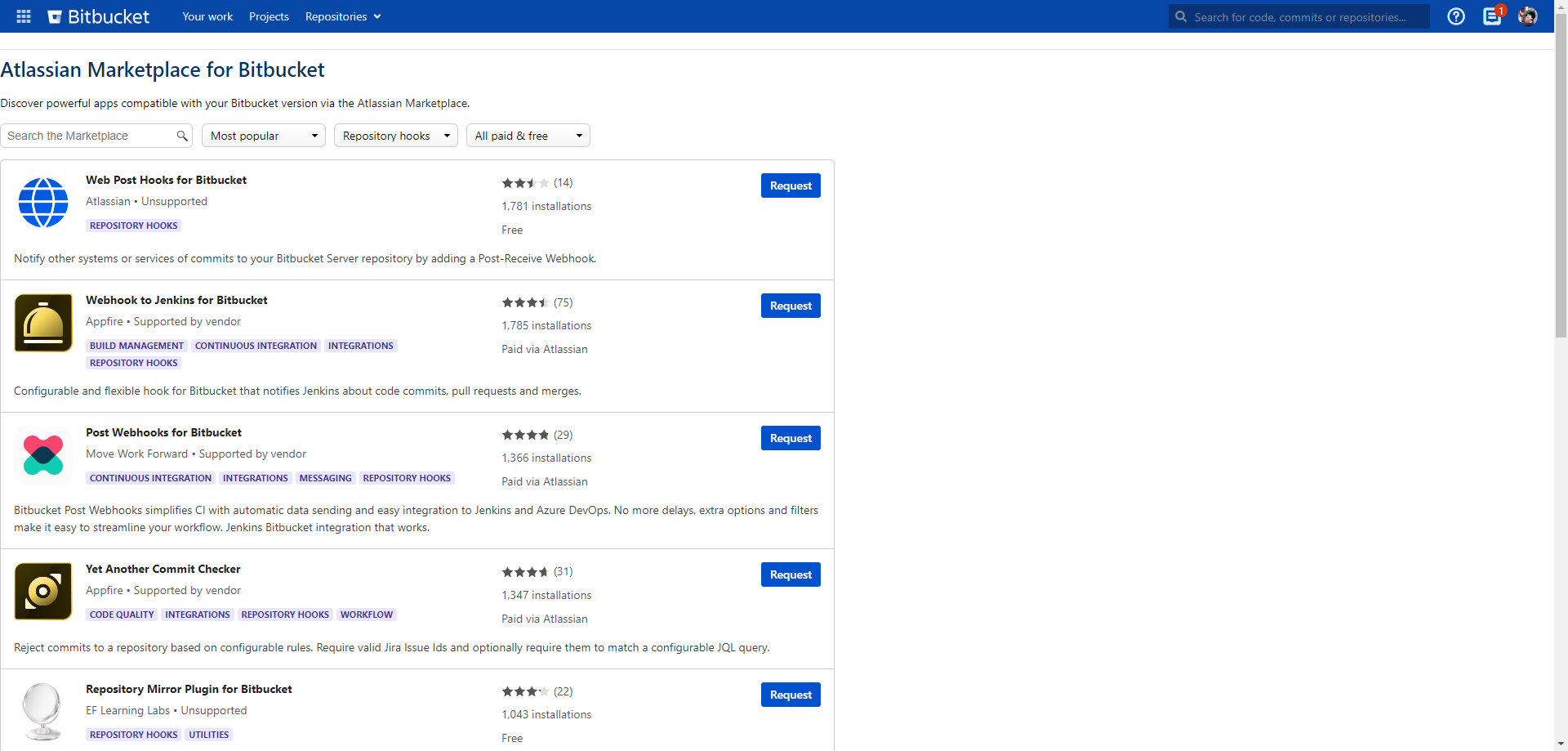
Task: Click the star rating for Web Post Hooks
Action: tap(525, 183)
